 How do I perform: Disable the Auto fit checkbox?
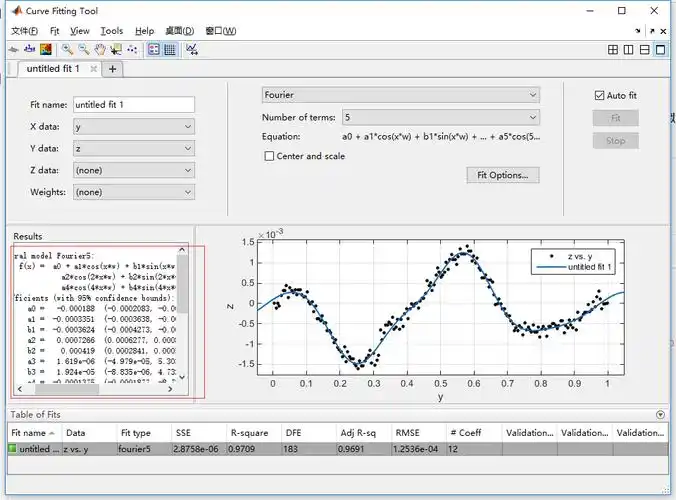point(600,95)
